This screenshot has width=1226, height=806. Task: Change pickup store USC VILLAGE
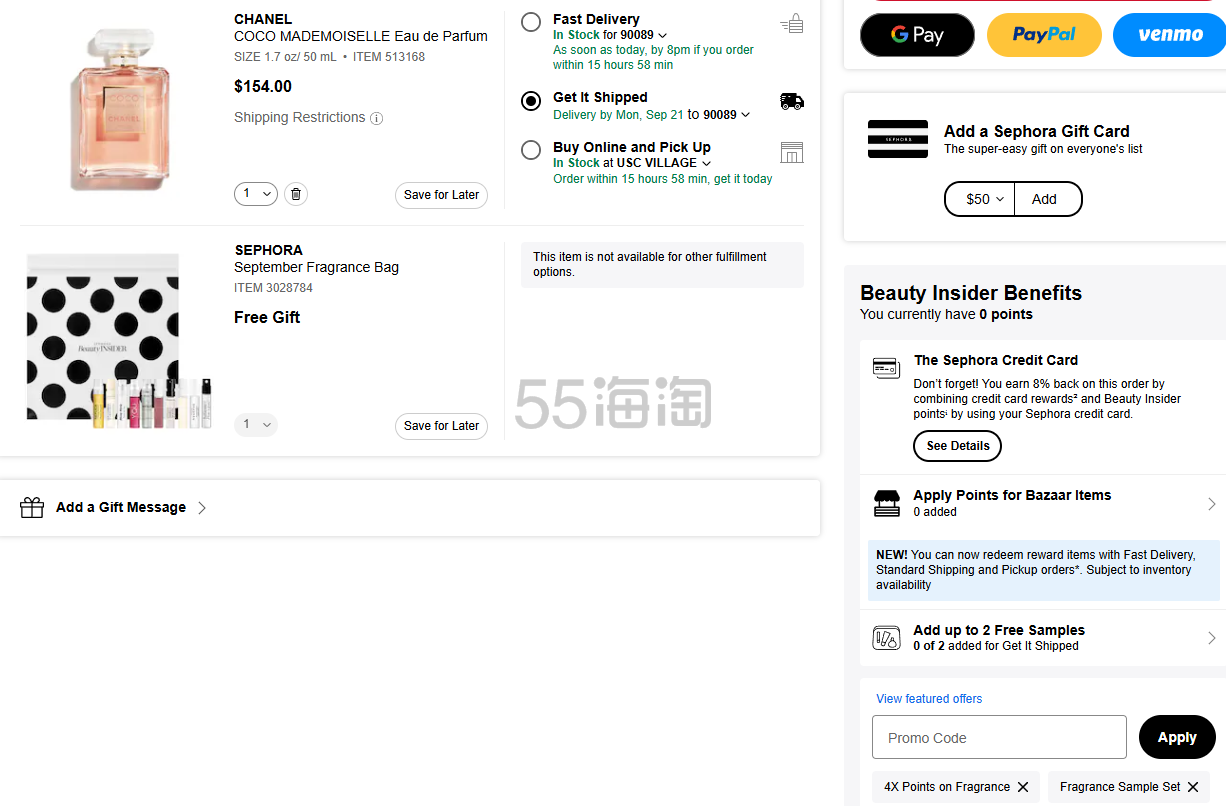tap(664, 163)
